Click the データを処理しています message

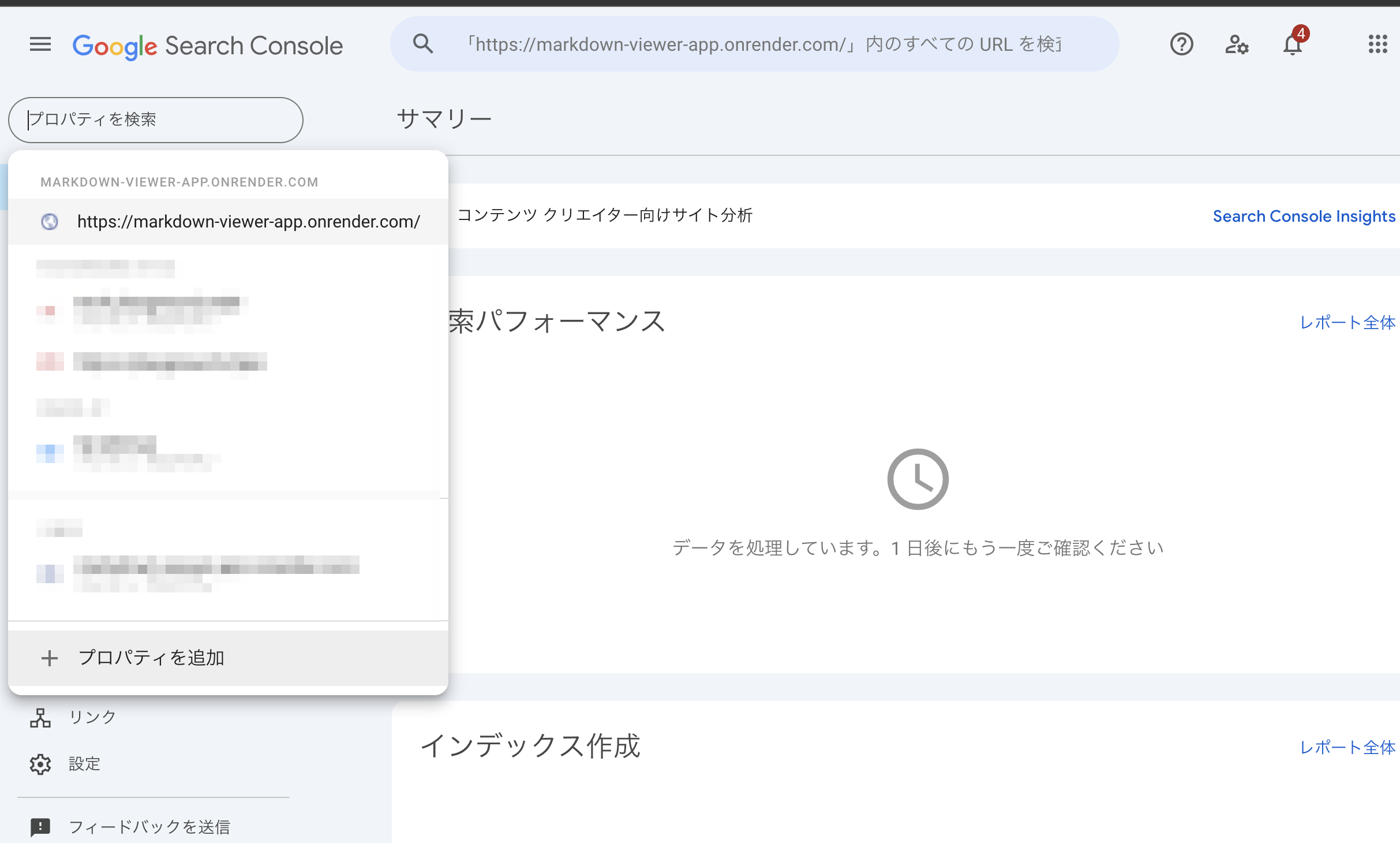pyautogui.click(x=918, y=547)
